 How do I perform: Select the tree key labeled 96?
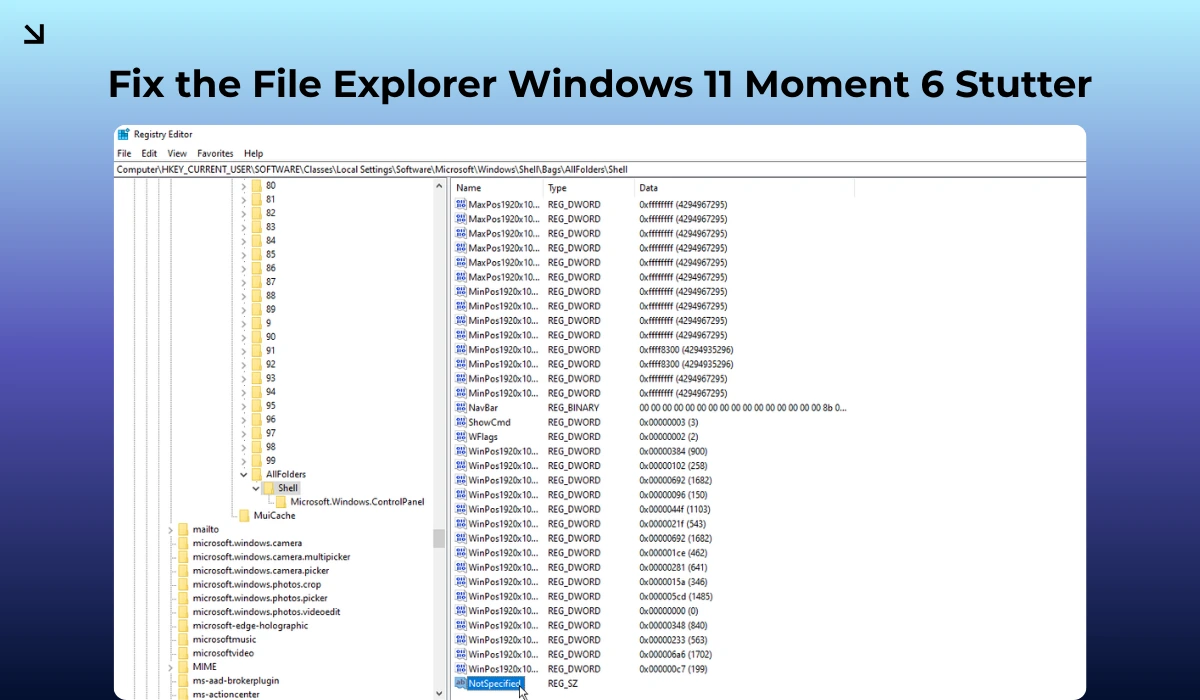tap(271, 419)
